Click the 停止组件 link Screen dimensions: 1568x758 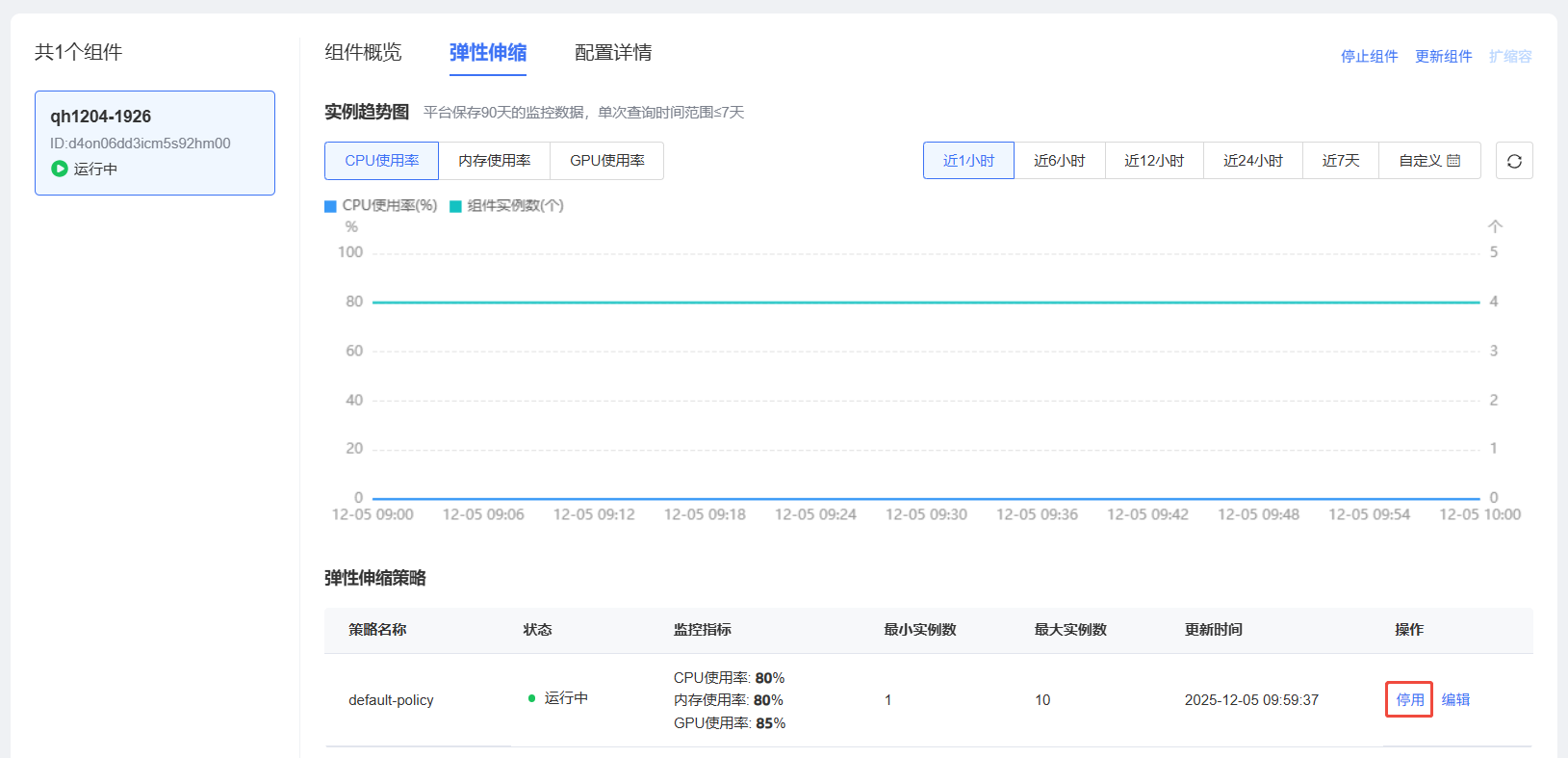[x=1369, y=57]
